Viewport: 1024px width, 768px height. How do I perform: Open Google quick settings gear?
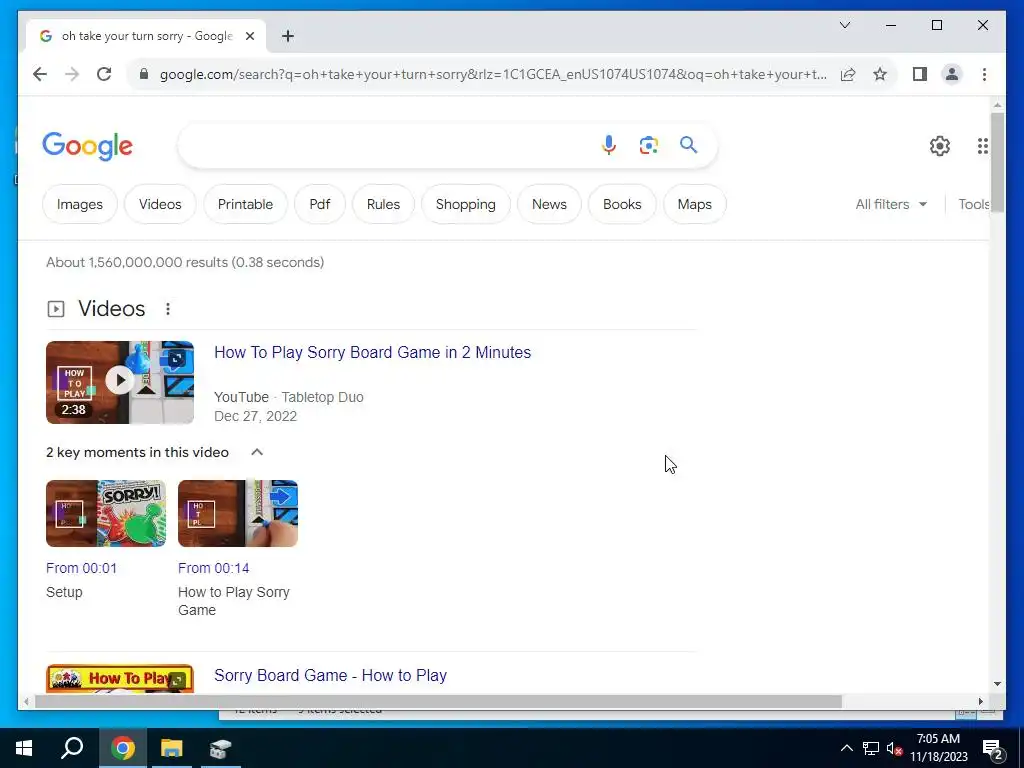coord(940,146)
